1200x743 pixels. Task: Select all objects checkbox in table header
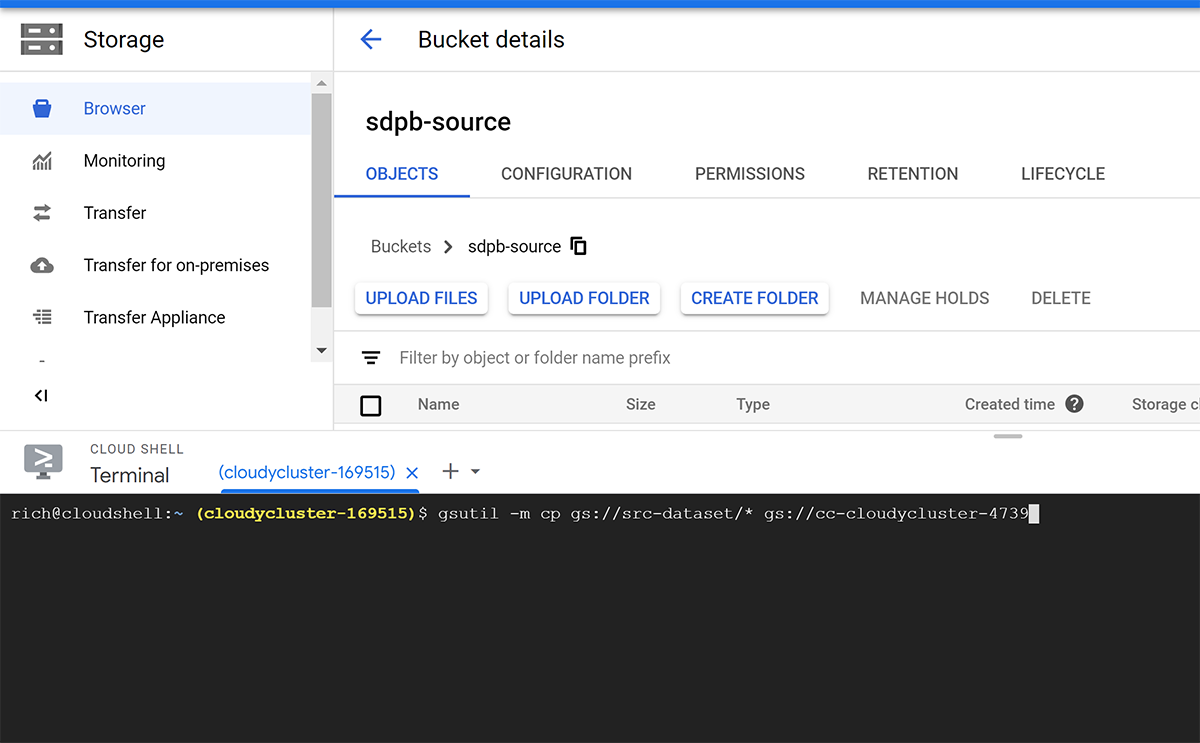pyautogui.click(x=371, y=405)
